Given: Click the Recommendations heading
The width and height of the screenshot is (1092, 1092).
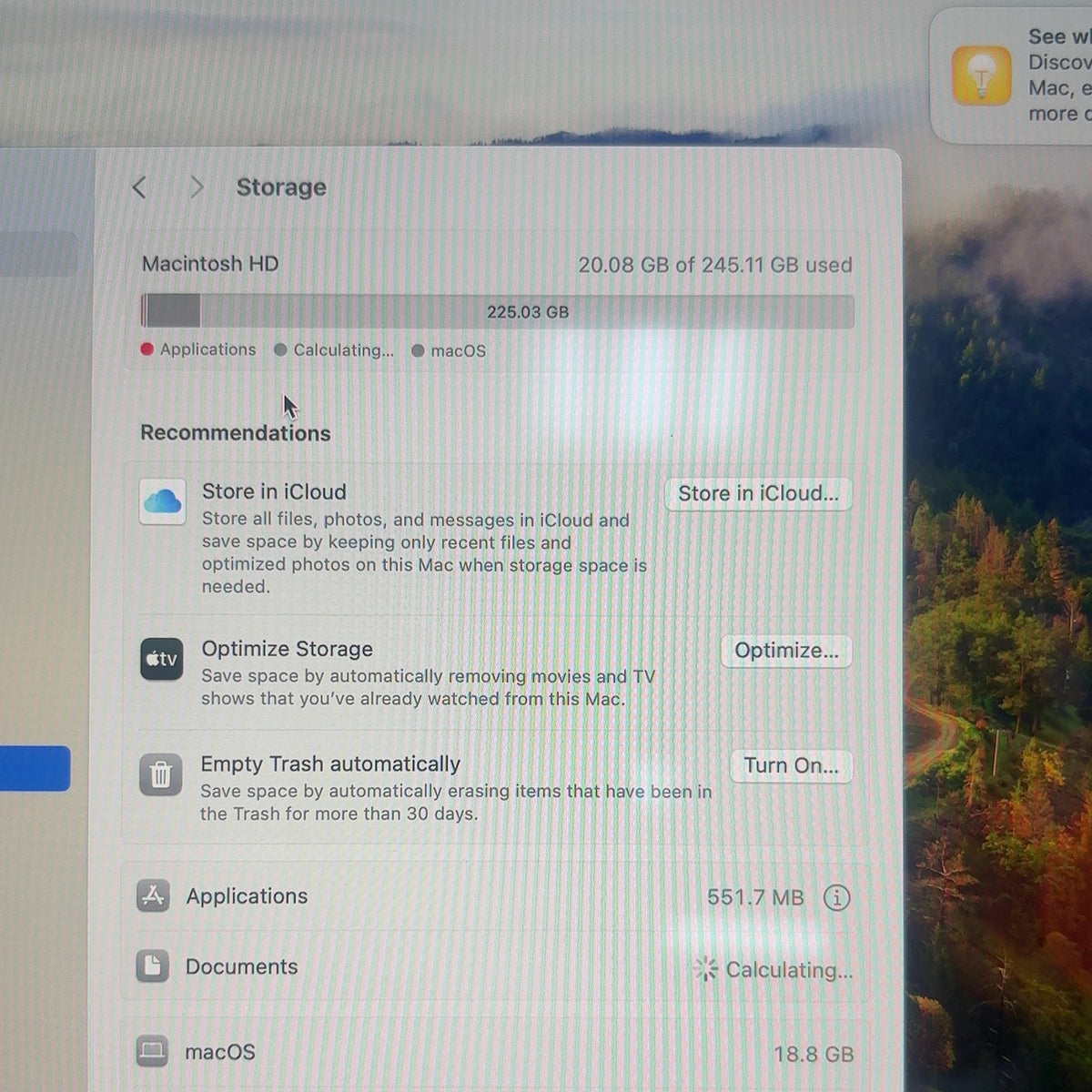Looking at the screenshot, I should 236,433.
